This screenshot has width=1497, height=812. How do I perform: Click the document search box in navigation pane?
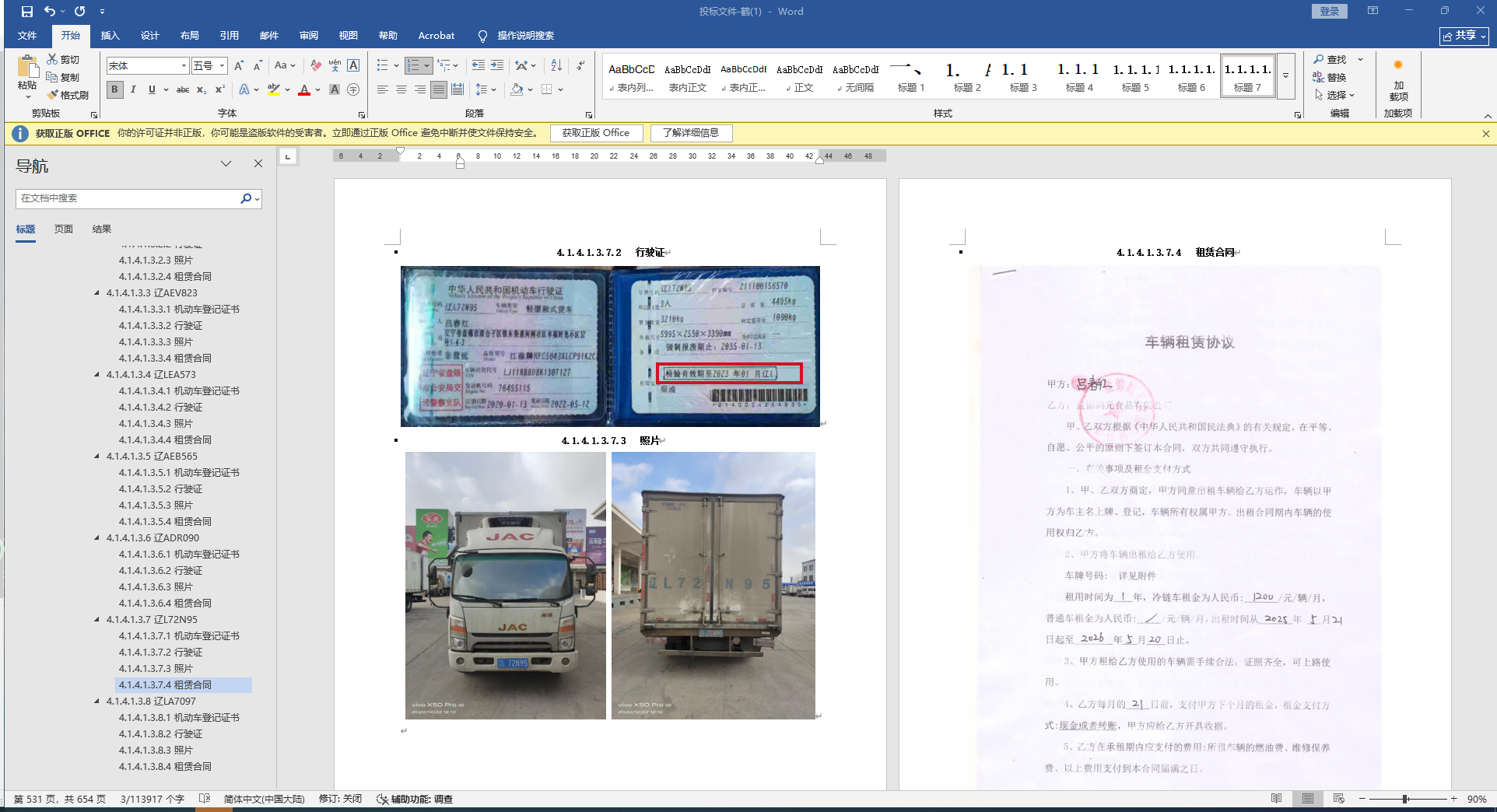(128, 198)
